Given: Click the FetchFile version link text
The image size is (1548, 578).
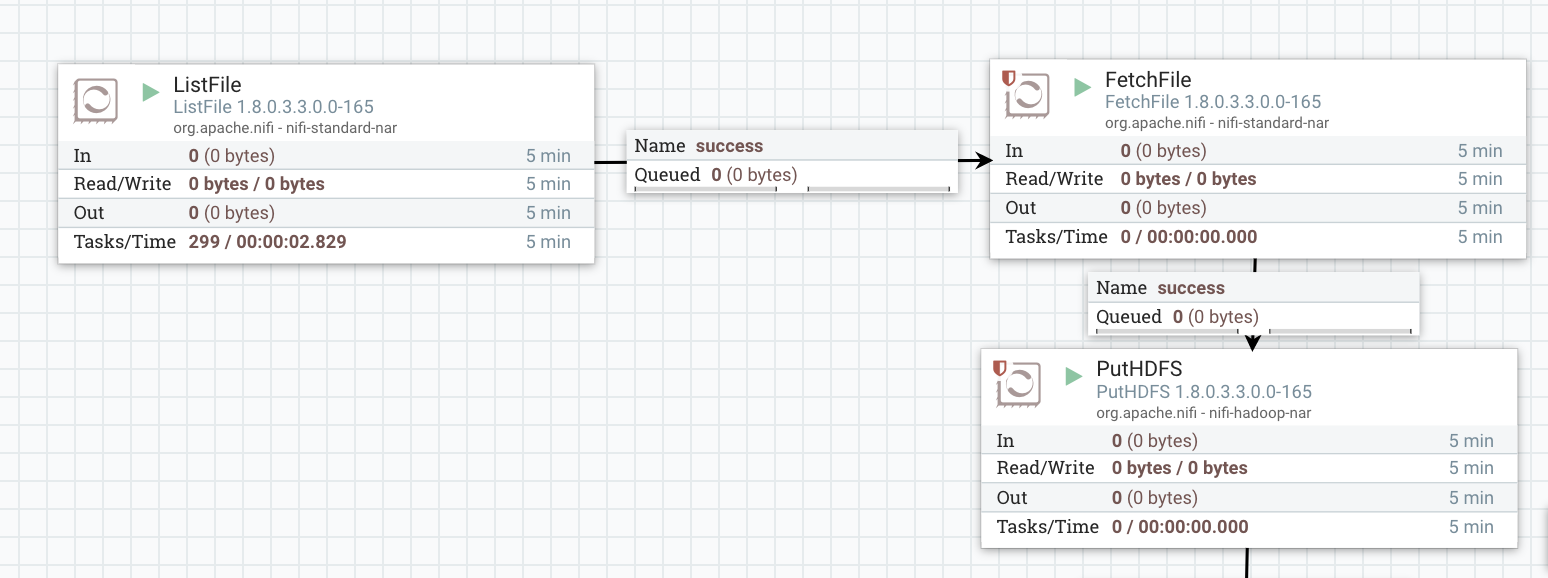Looking at the screenshot, I should coord(1213,102).
